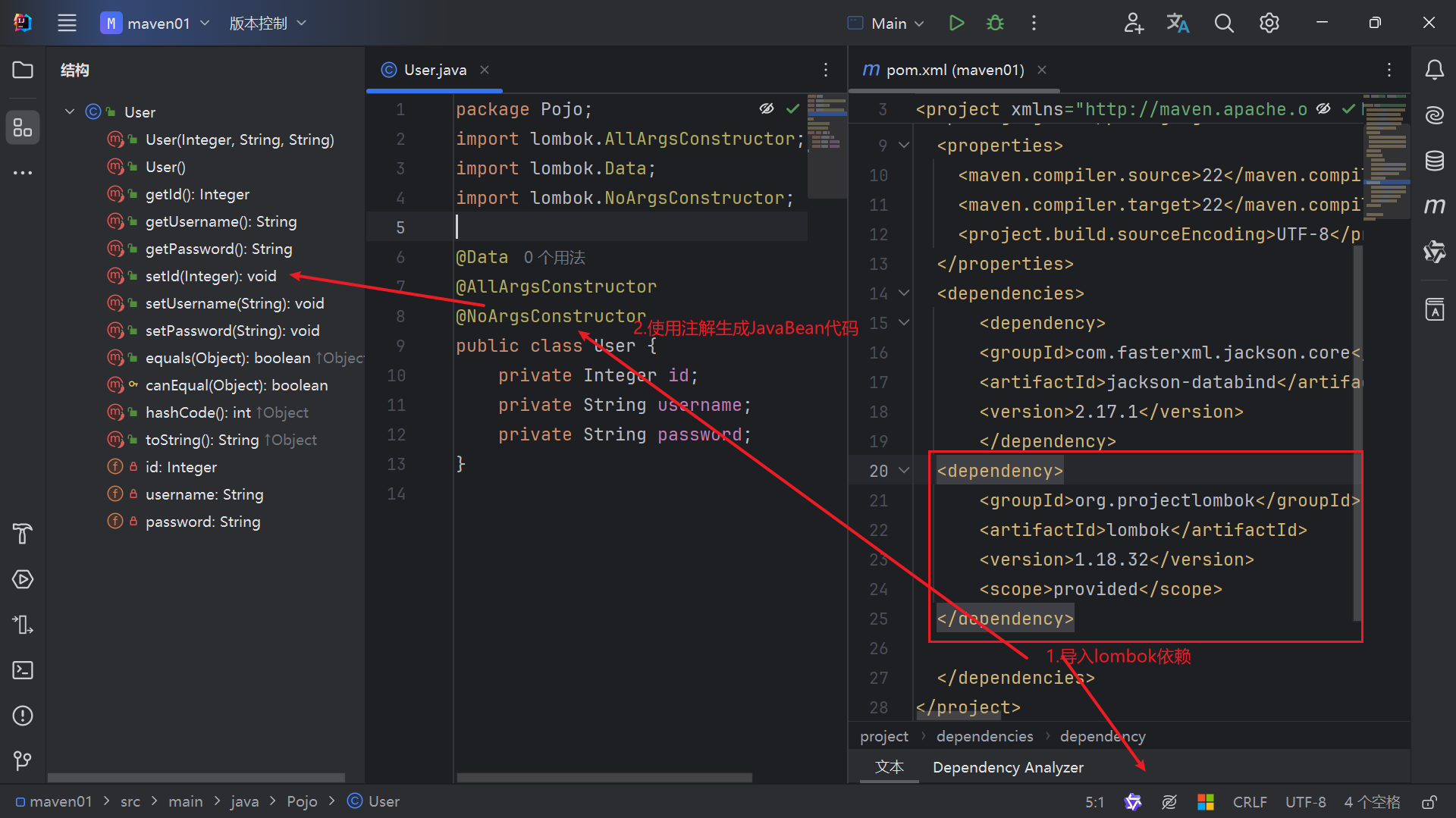The image size is (1456, 818).
Task: Open pom.xml tab options menu
Action: coord(1389,70)
